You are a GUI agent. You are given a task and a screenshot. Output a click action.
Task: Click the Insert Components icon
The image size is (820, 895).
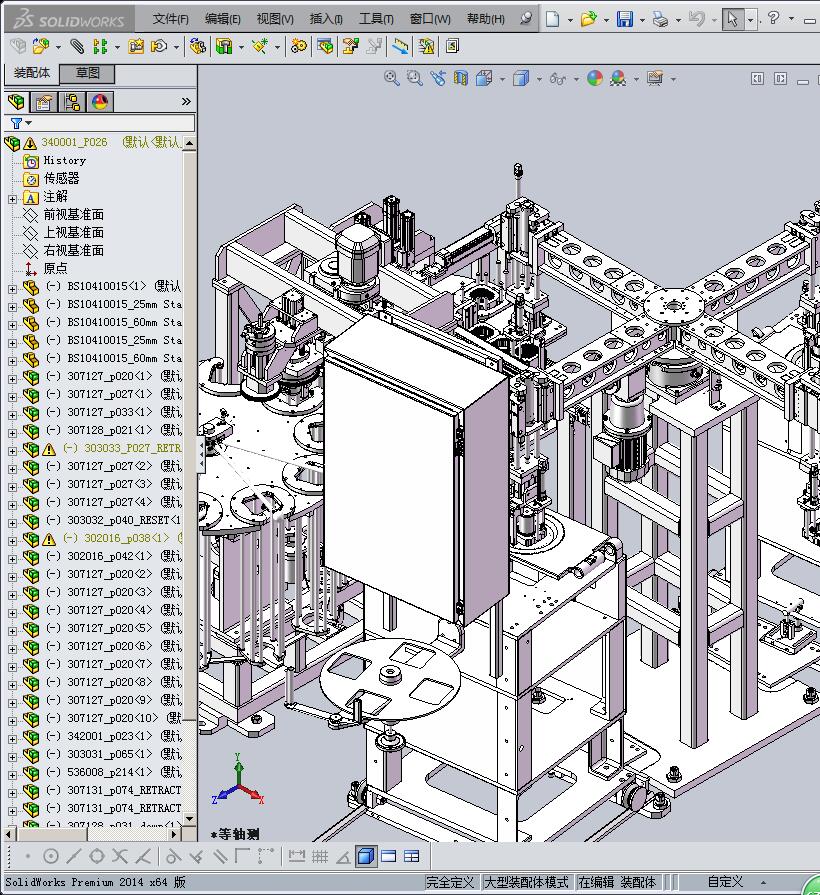(41, 46)
